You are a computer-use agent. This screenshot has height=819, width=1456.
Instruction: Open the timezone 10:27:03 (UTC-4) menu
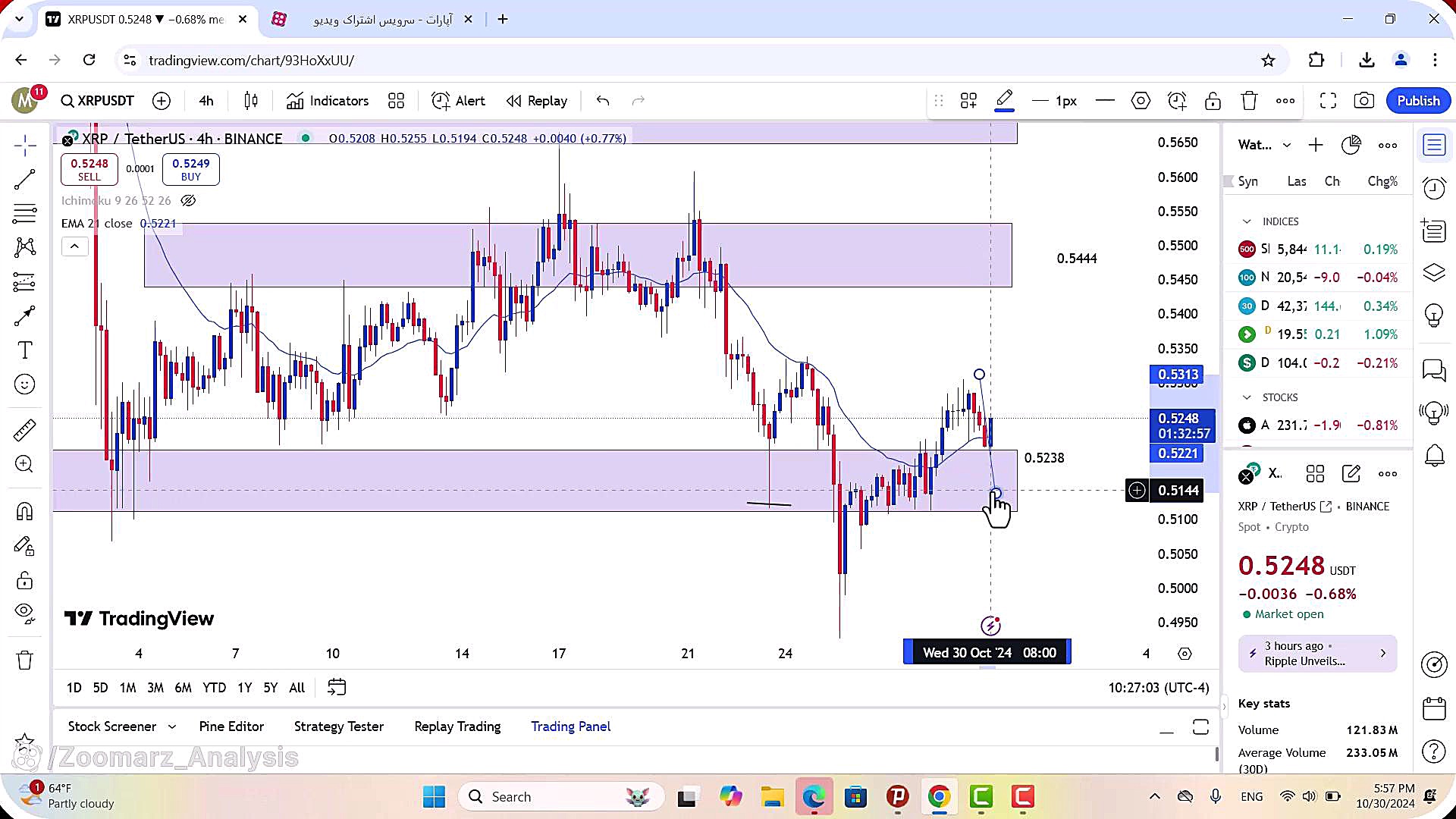[1158, 688]
